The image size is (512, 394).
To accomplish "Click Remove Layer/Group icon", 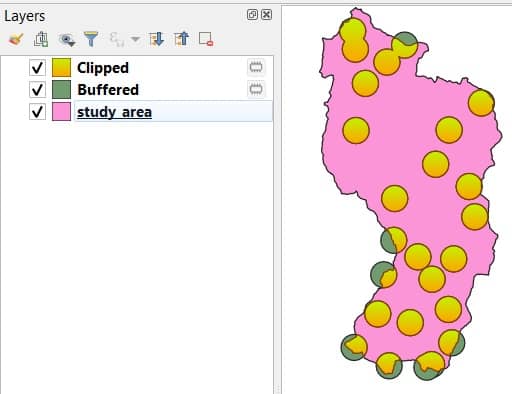I will [x=206, y=39].
